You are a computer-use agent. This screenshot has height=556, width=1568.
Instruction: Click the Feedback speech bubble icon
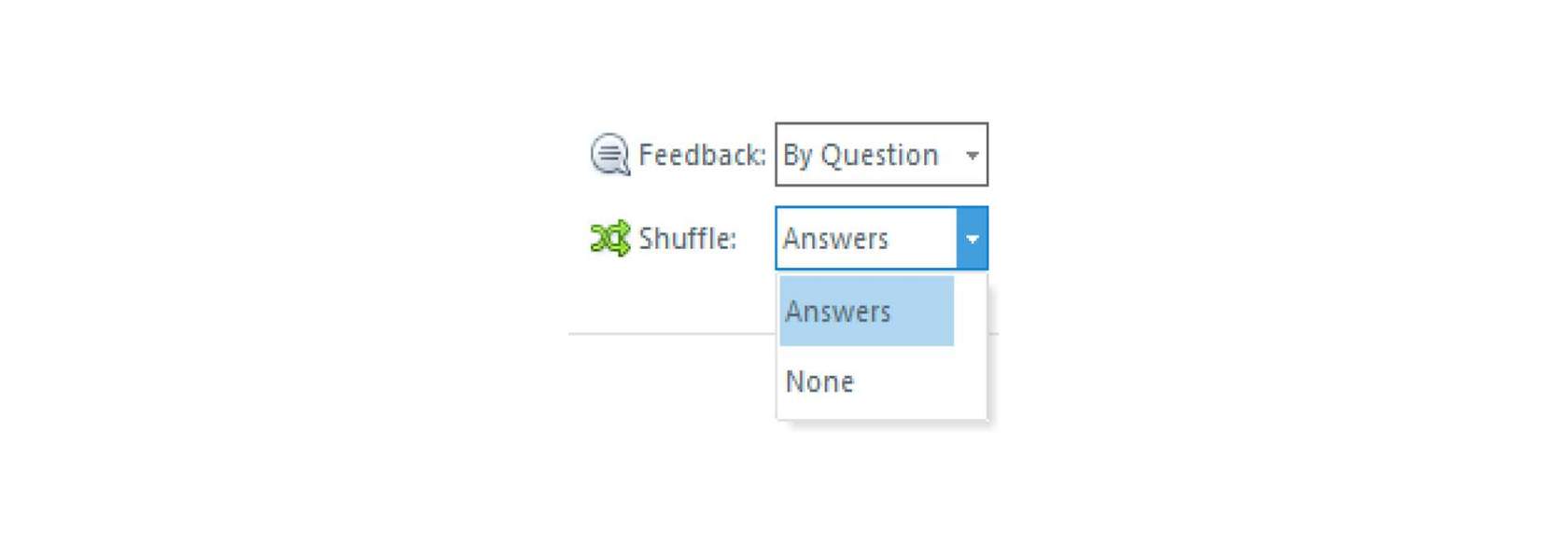tap(610, 154)
